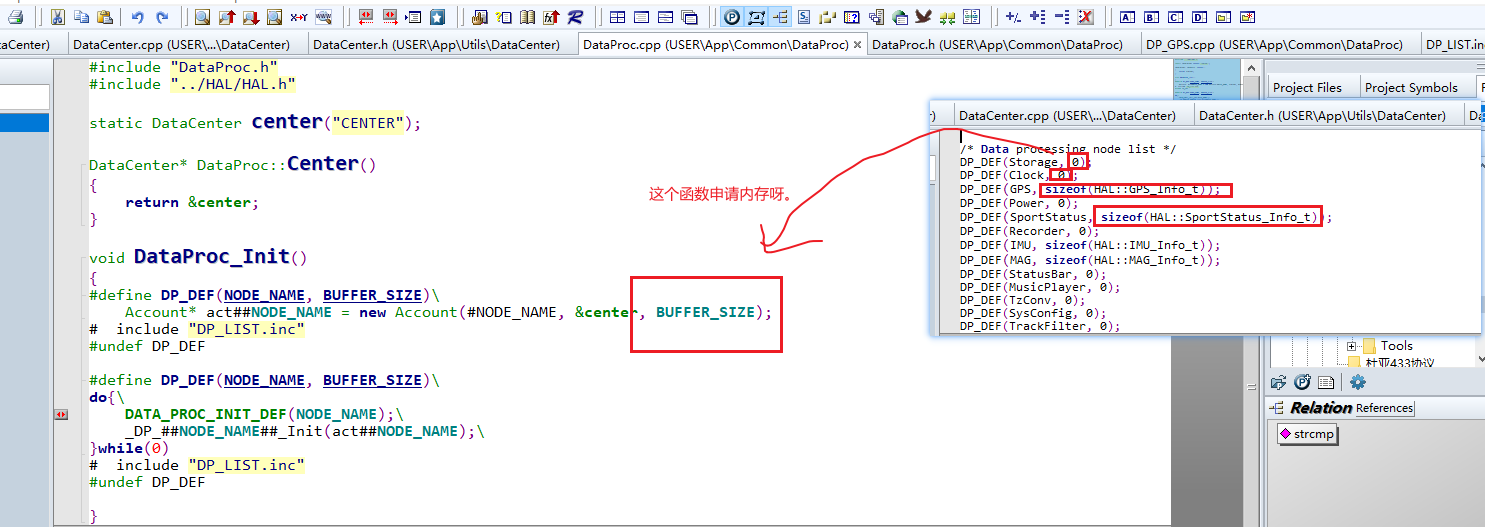Click the X→Y replace icon
The height and width of the screenshot is (527, 1485).
coord(299,17)
